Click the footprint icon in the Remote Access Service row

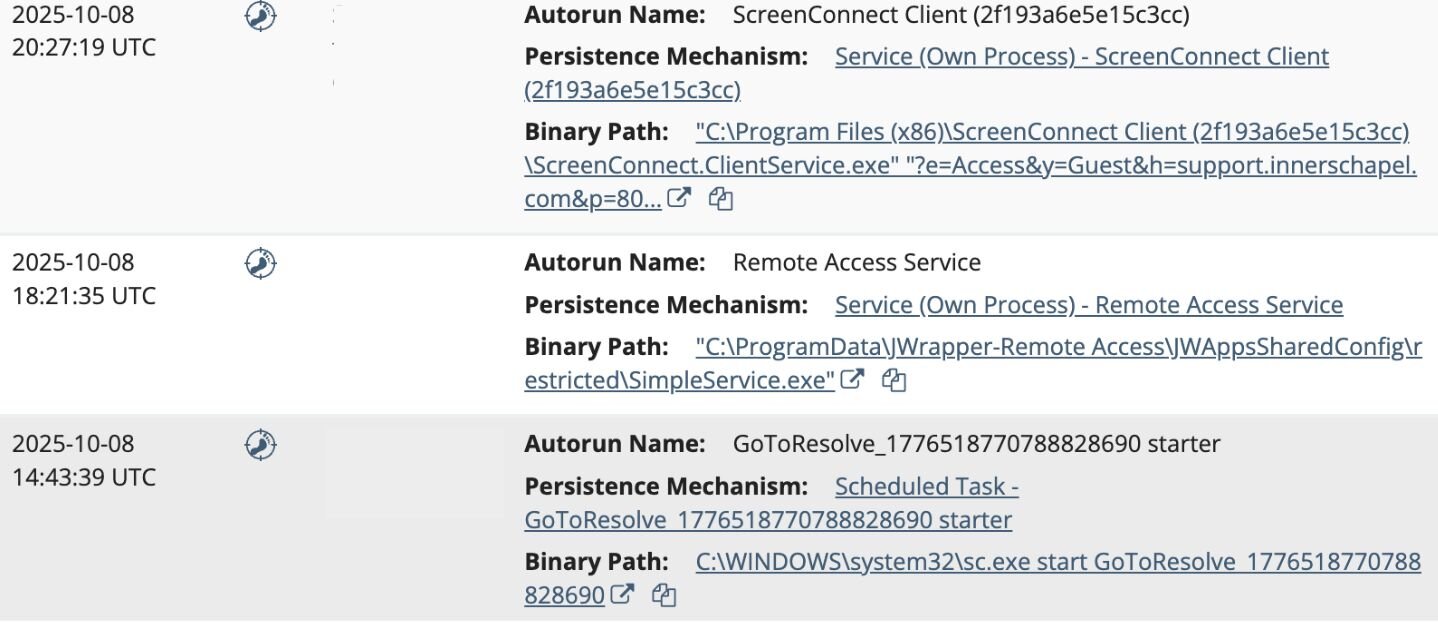click(260, 264)
